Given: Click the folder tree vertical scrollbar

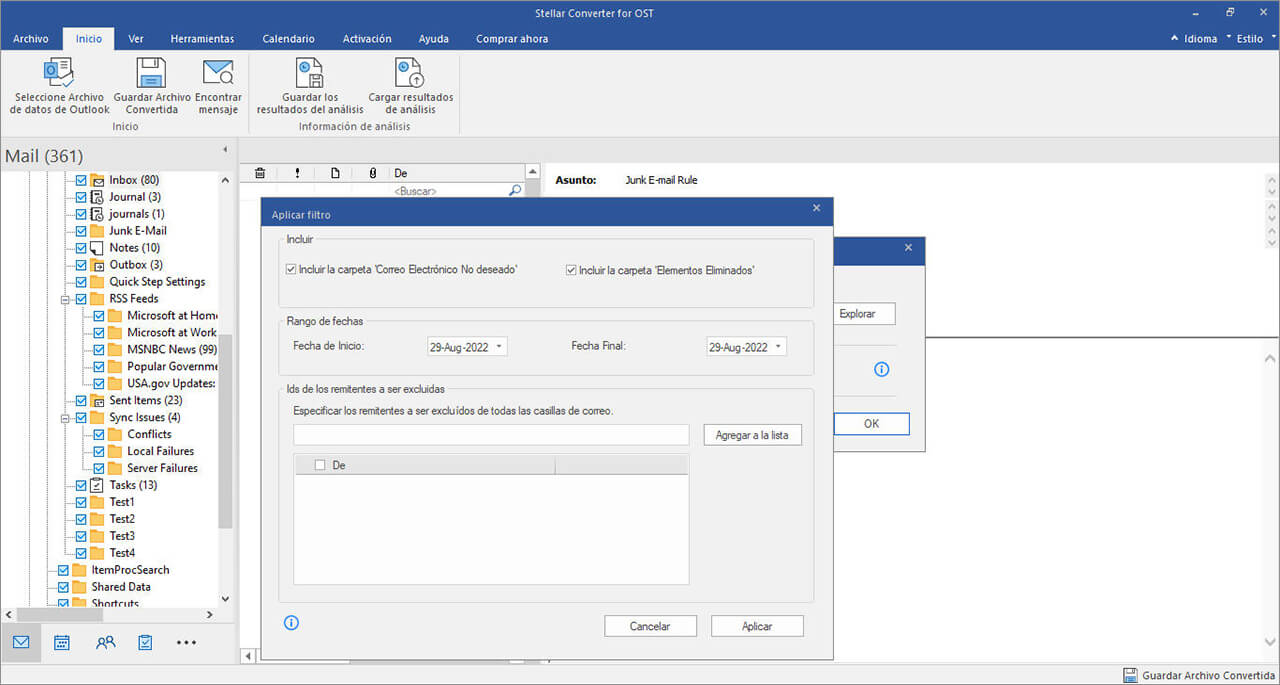Looking at the screenshot, I should (x=225, y=430).
